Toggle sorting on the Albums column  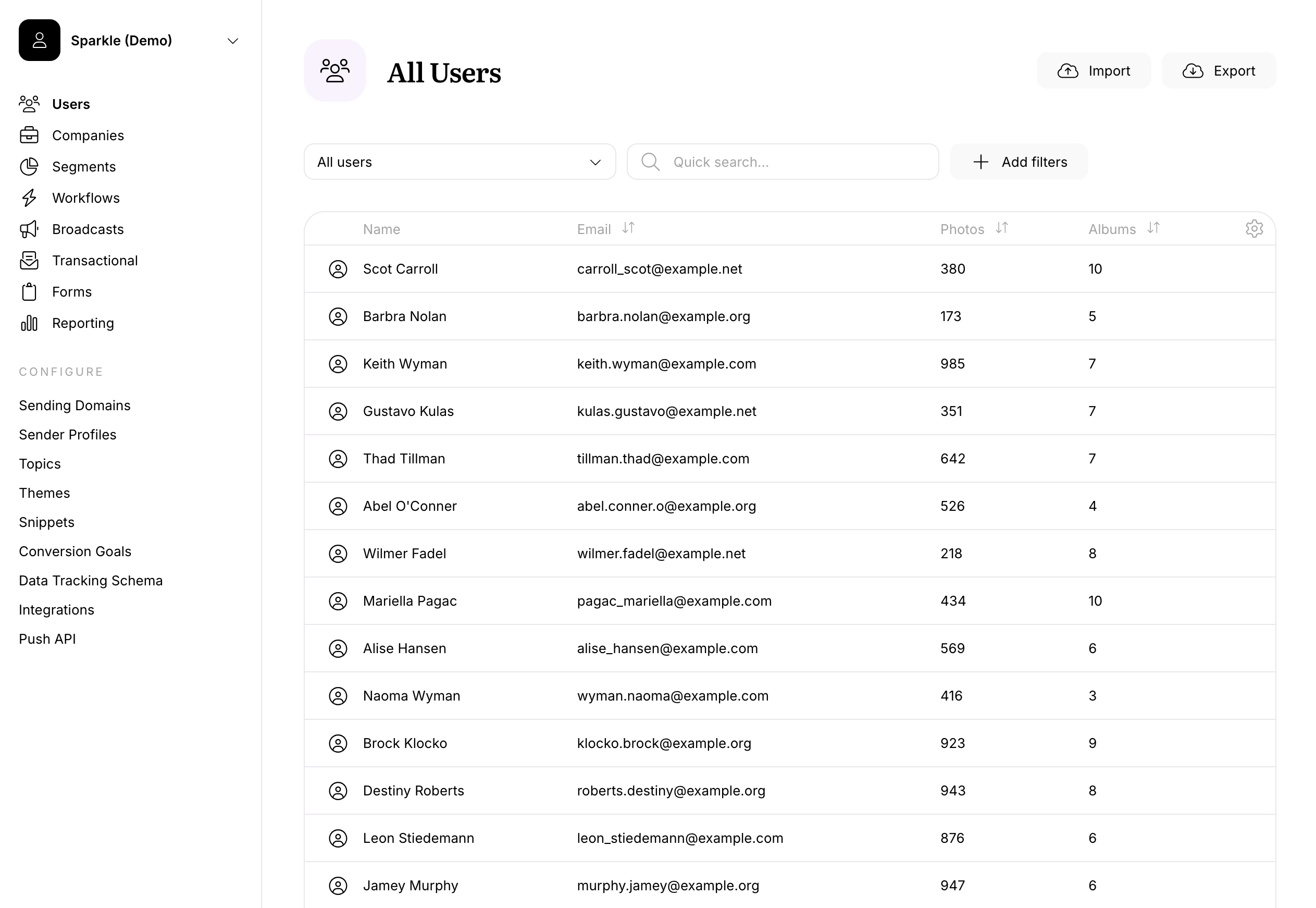click(1154, 228)
